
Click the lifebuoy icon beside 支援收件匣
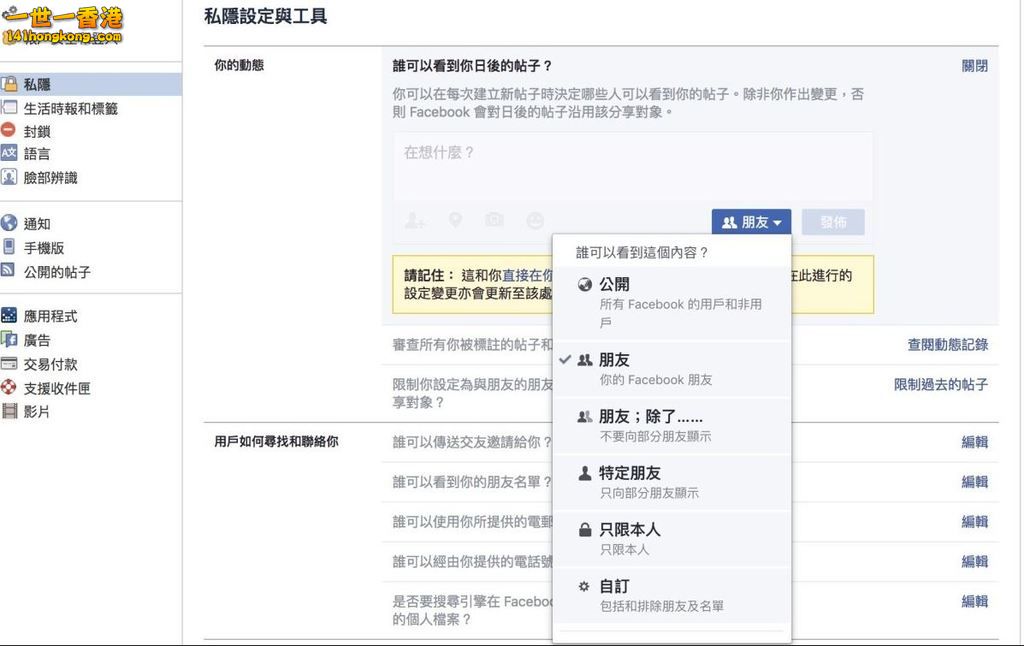8,387
